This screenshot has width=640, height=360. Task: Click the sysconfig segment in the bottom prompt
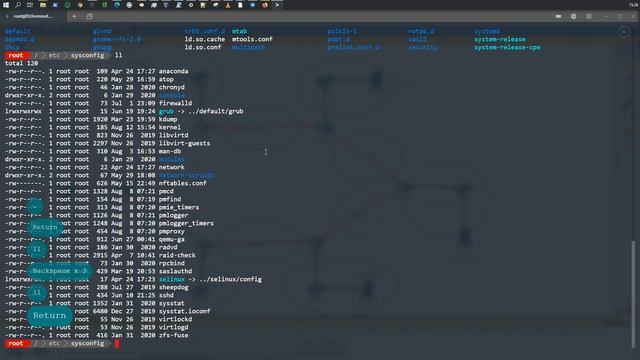[87, 343]
